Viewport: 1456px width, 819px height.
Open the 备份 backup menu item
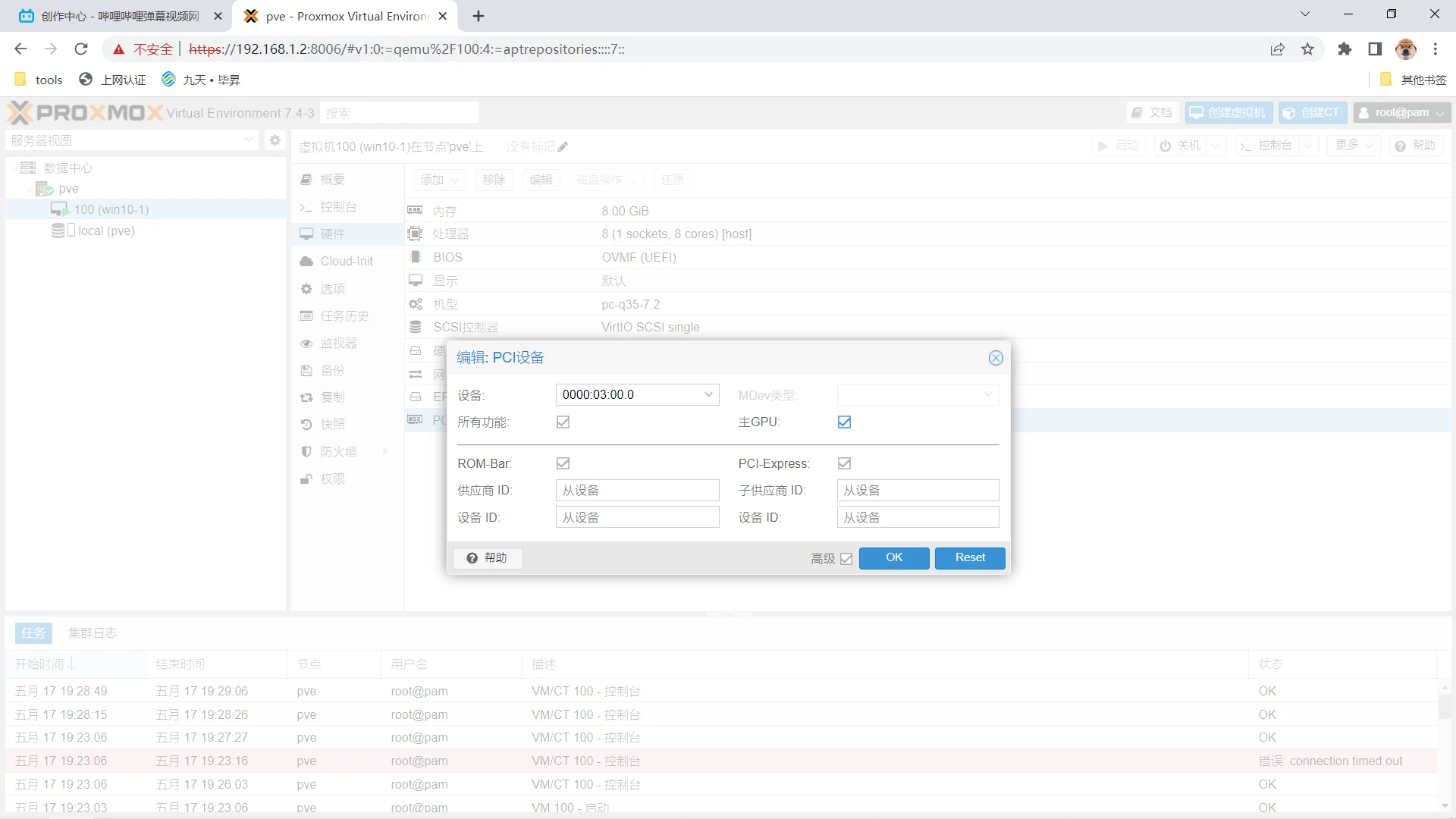coord(347,371)
